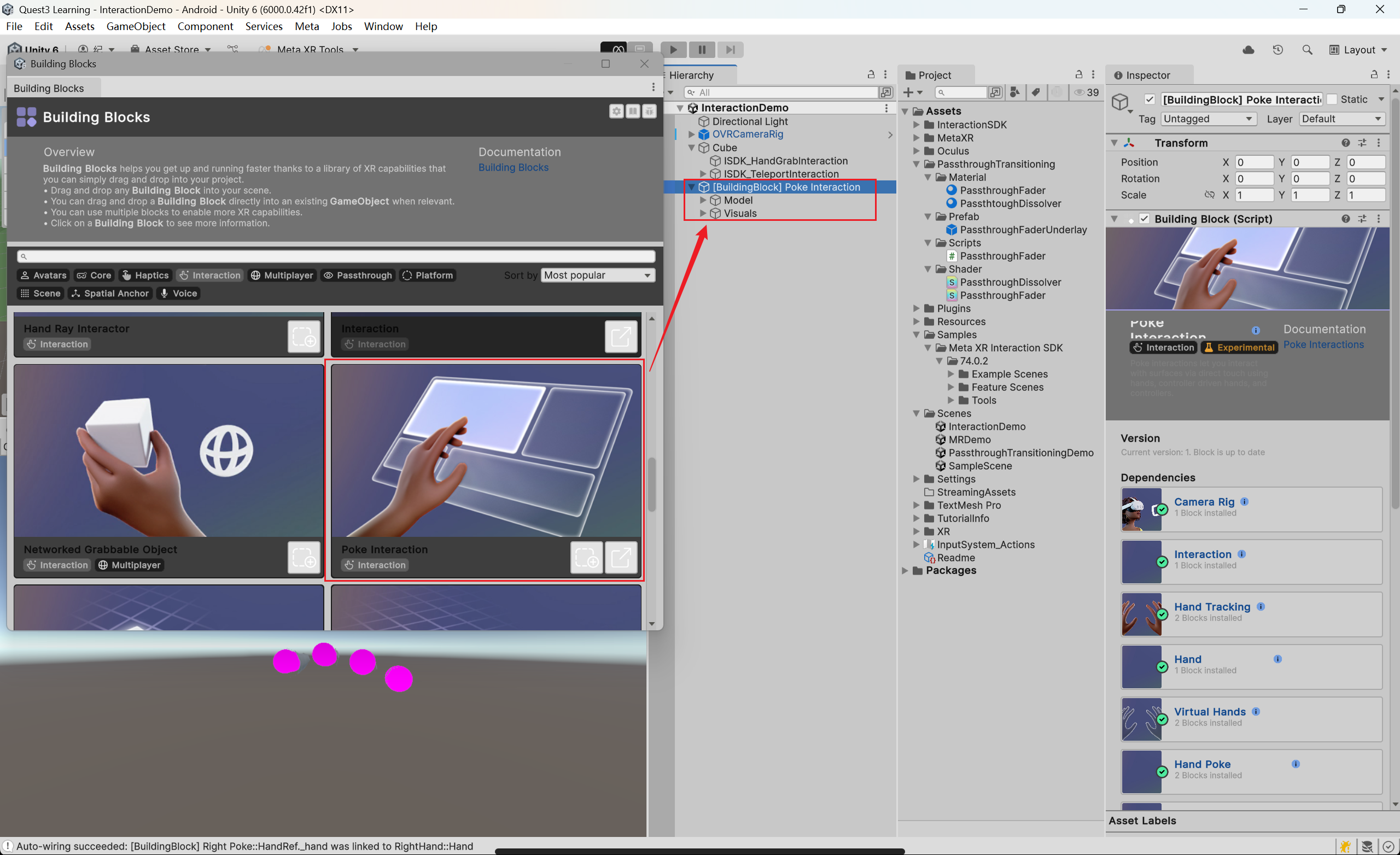
Task: Toggle the Avatars filter tag
Action: click(x=43, y=276)
